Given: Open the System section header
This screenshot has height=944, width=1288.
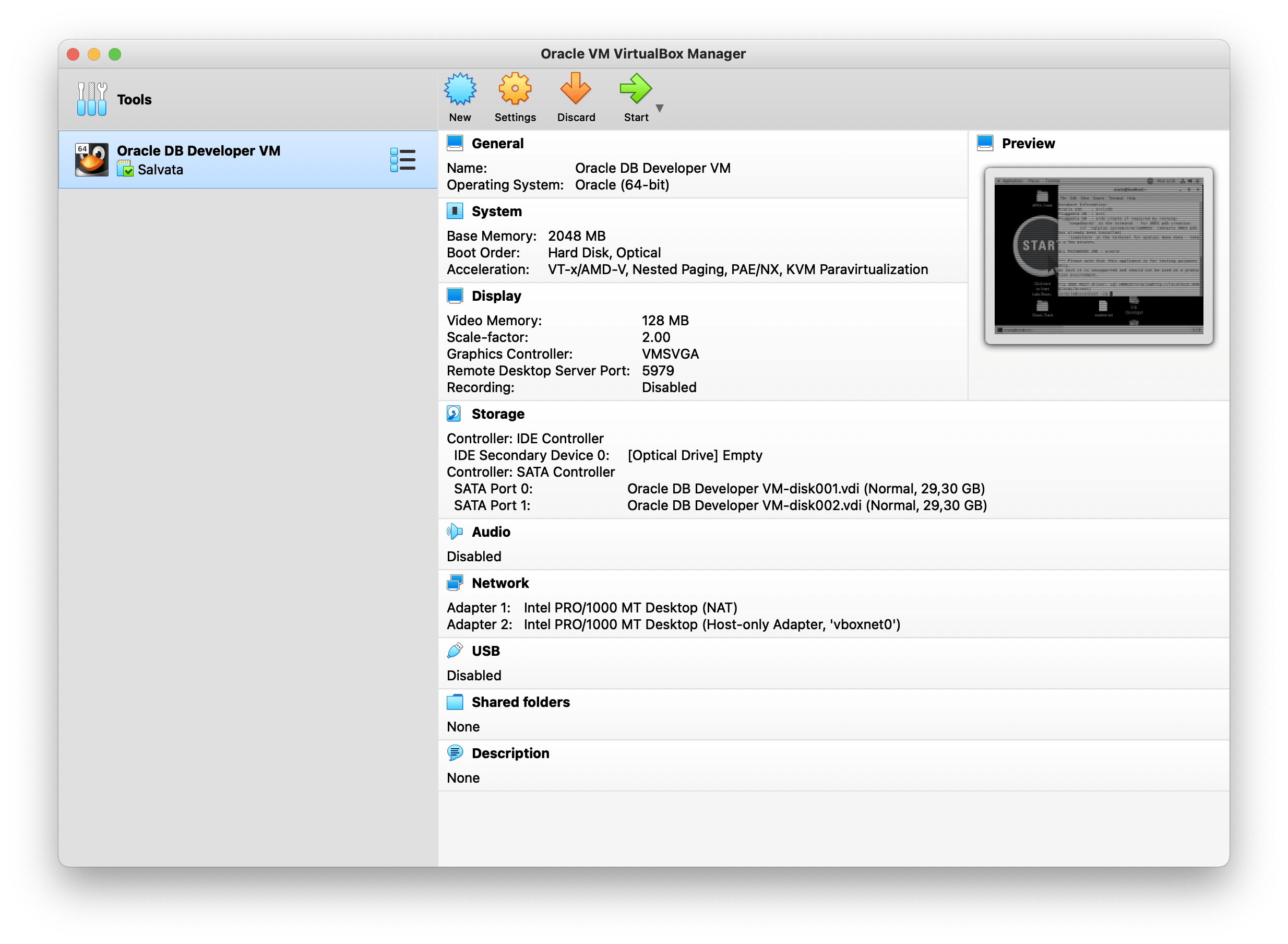Looking at the screenshot, I should coord(496,211).
